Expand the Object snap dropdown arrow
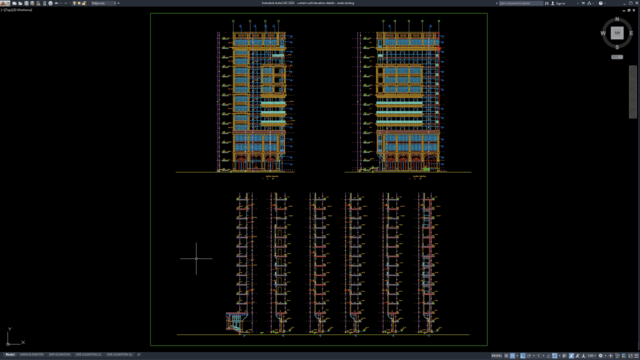640x360 pixels. 560,356
